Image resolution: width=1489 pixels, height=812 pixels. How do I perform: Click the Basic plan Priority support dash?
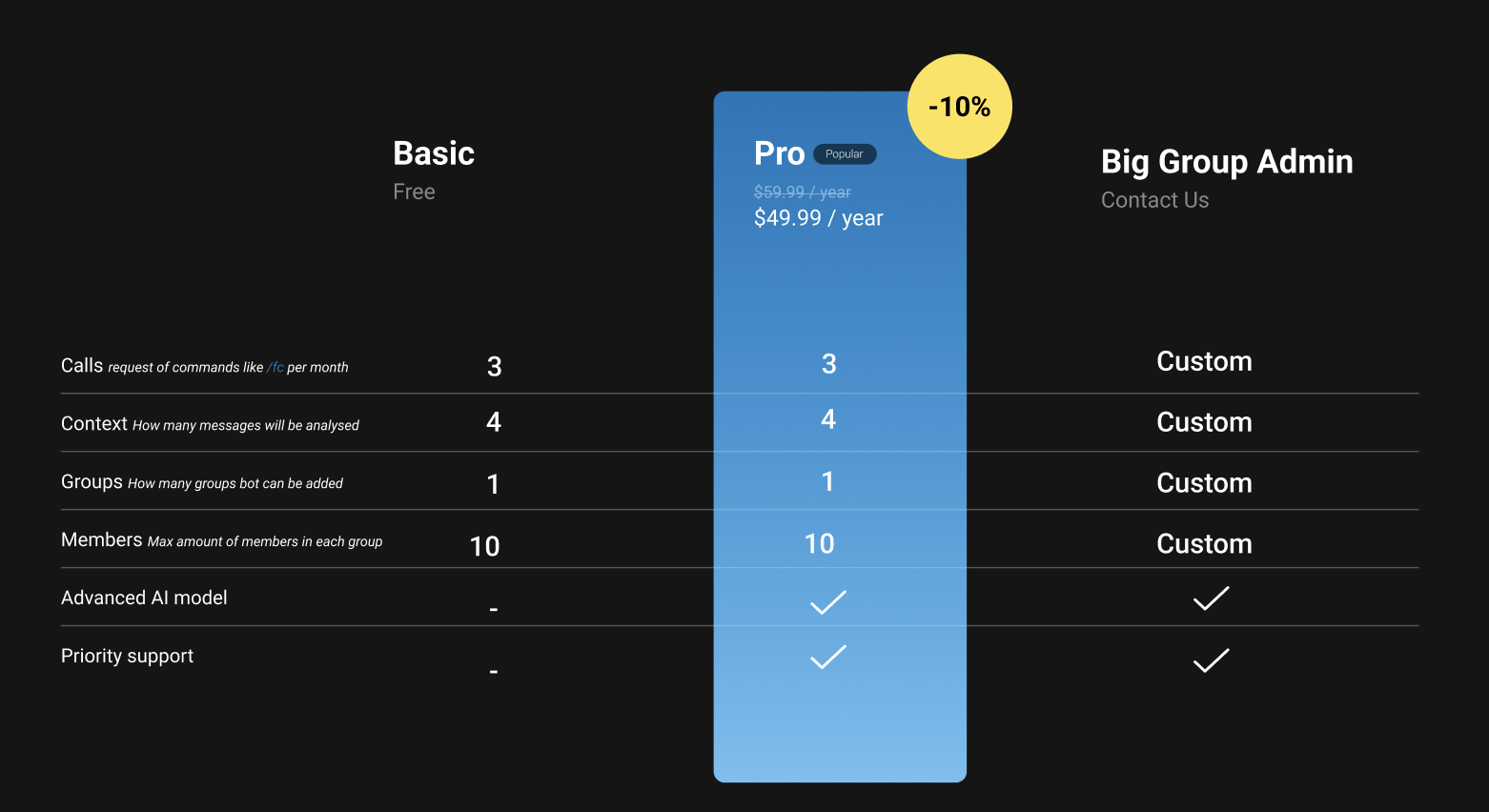[x=494, y=672]
